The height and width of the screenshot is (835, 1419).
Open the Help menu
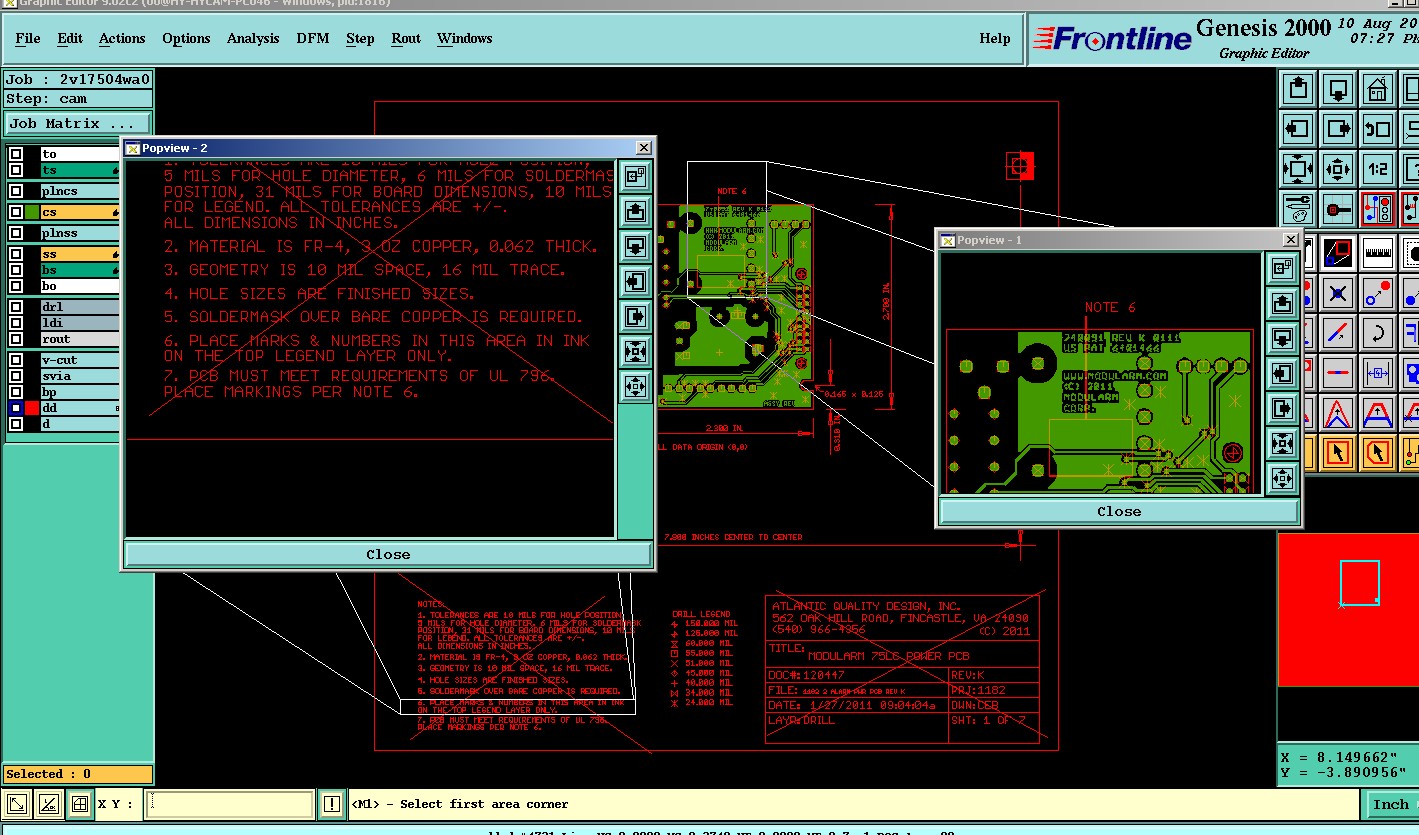pos(994,38)
